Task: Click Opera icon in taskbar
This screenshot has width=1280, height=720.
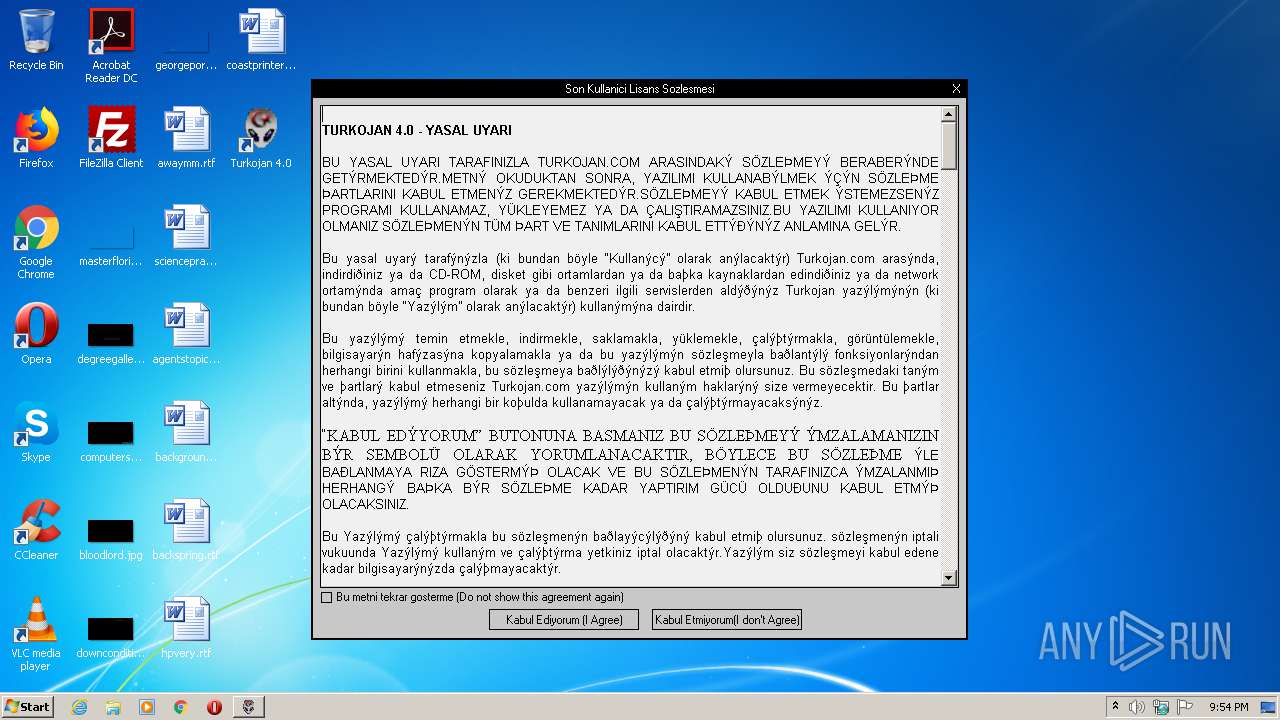Action: point(214,707)
